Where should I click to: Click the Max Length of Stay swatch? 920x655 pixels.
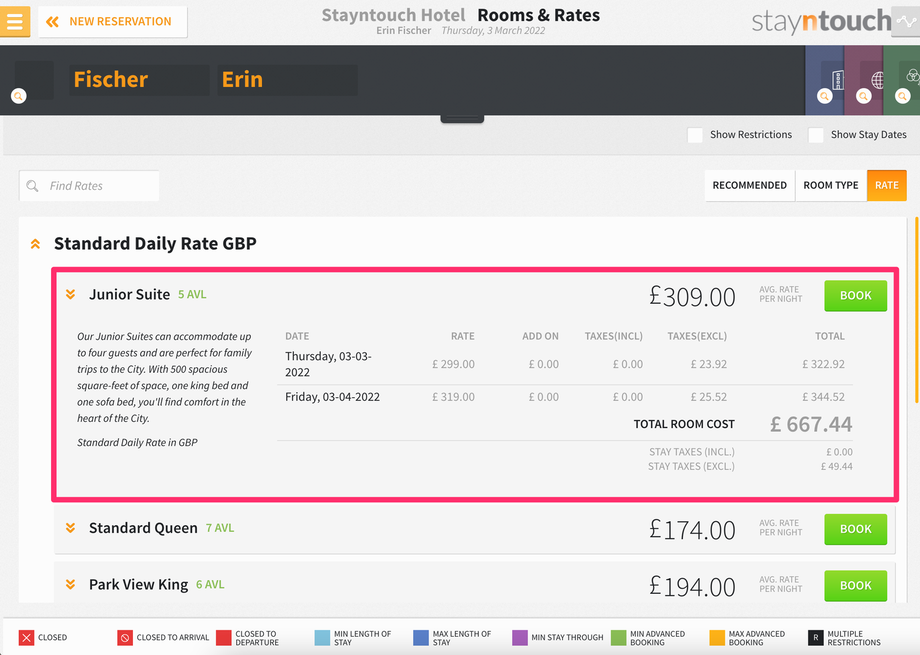(x=421, y=637)
